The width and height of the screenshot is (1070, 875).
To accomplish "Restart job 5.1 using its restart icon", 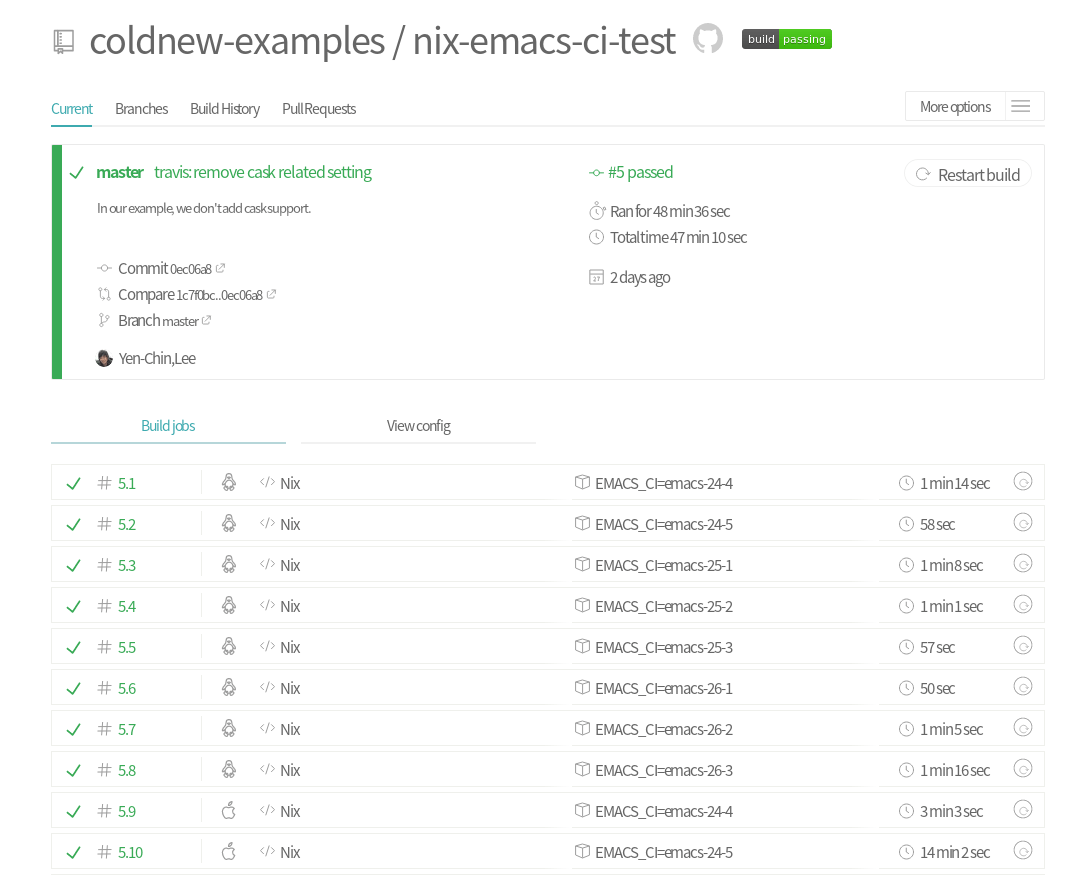I will coord(1023,482).
